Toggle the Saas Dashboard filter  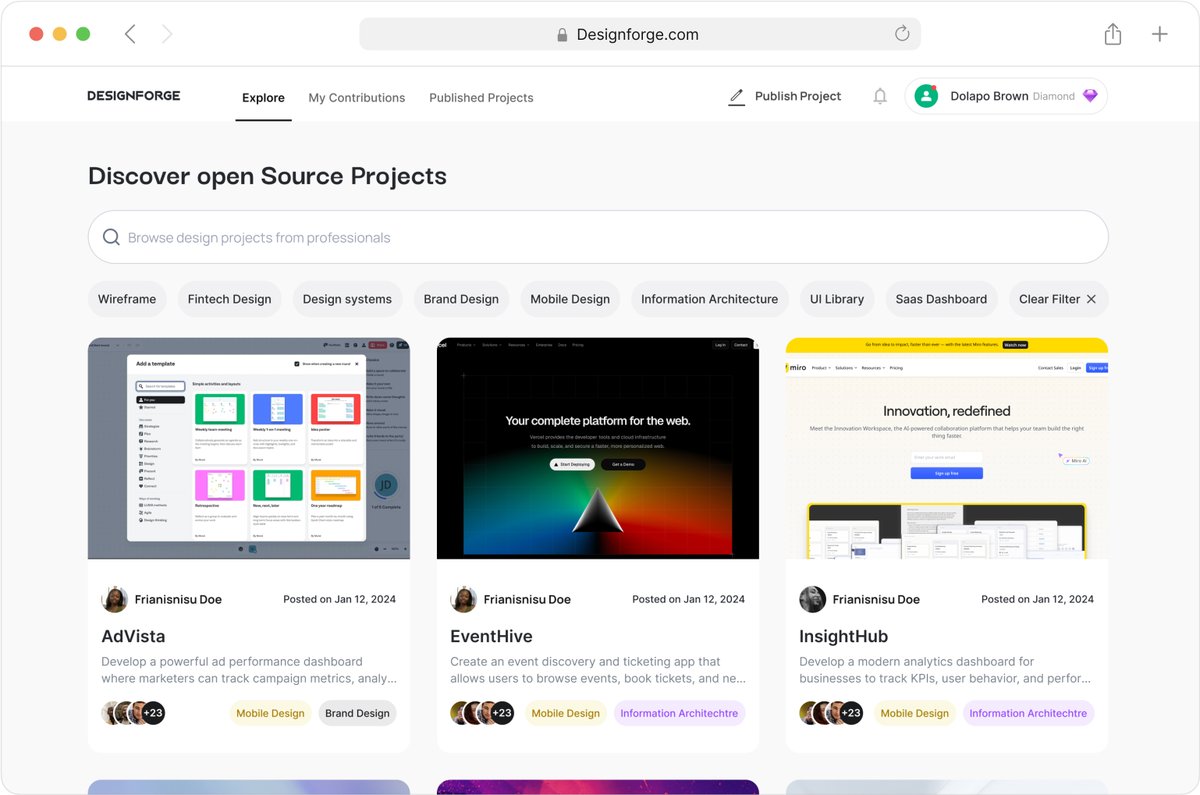941,298
